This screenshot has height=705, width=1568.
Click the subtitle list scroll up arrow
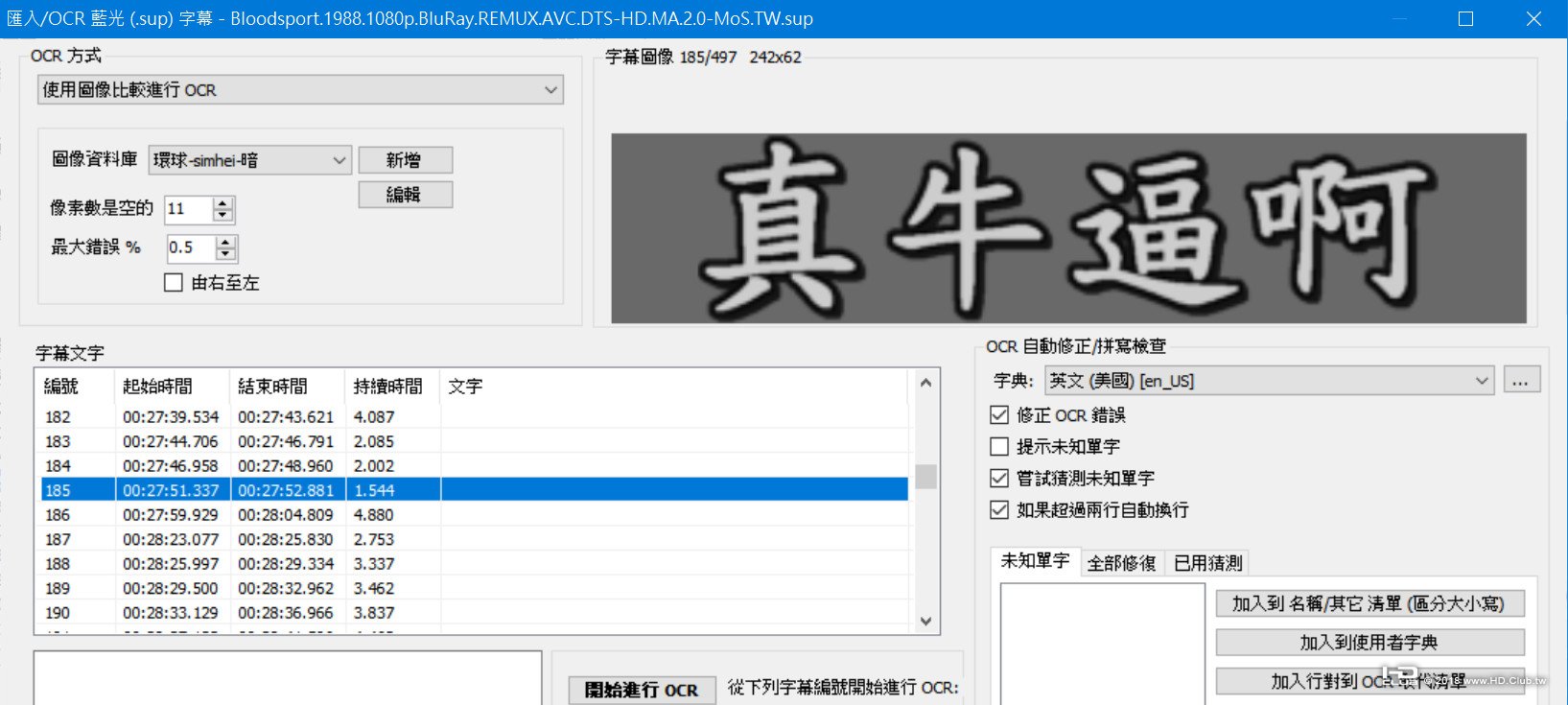[925, 383]
